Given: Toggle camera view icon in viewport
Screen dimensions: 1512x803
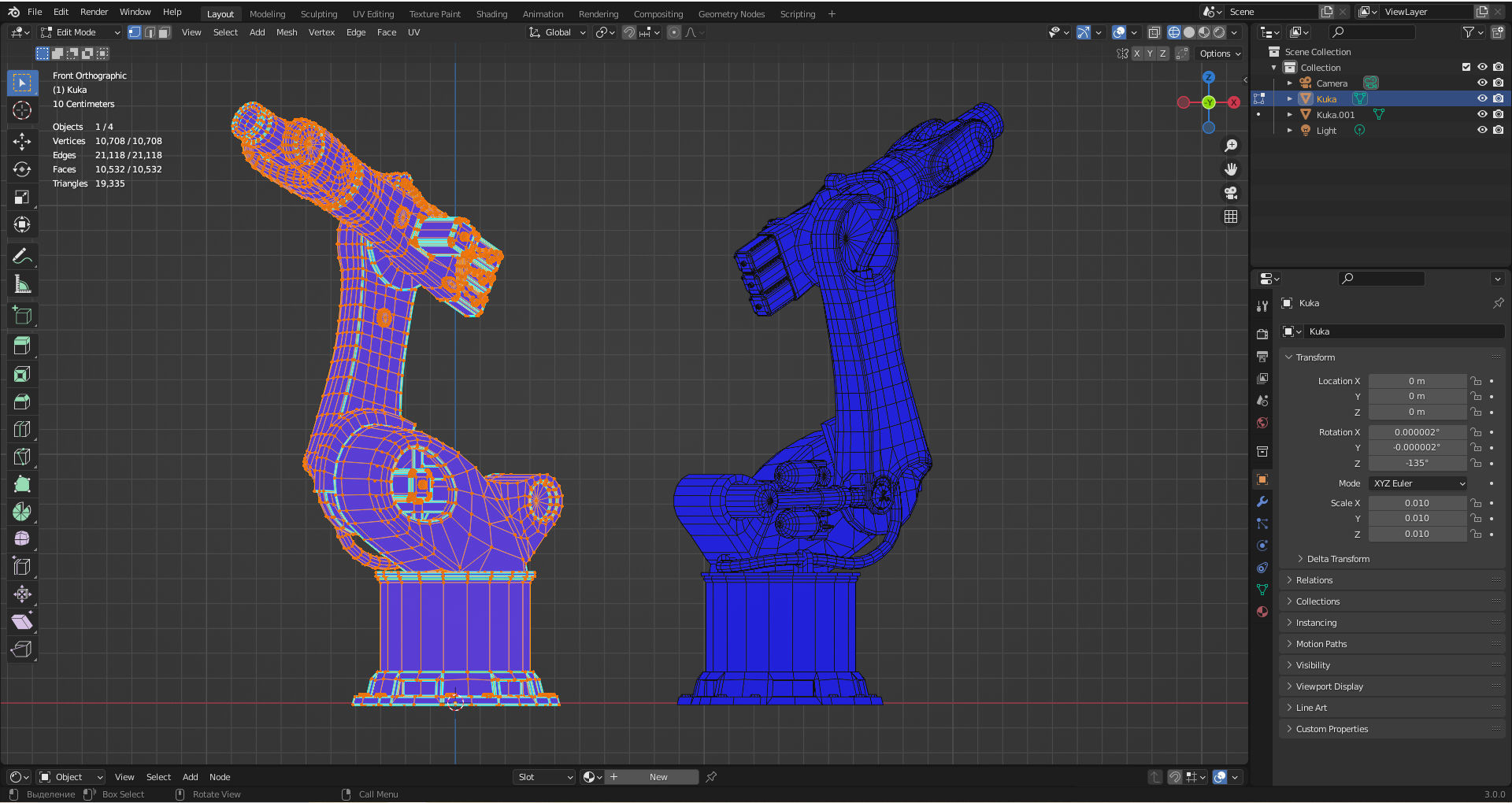Looking at the screenshot, I should (x=1231, y=193).
